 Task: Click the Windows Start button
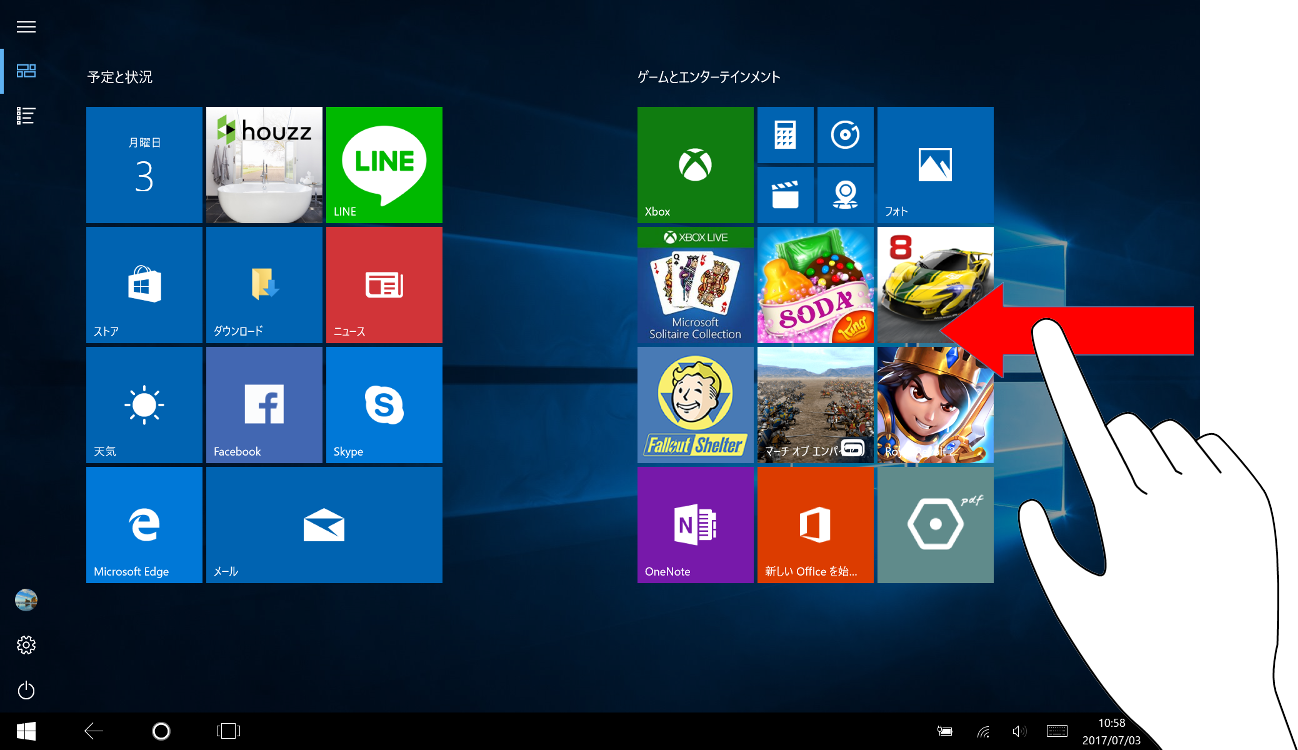26,731
